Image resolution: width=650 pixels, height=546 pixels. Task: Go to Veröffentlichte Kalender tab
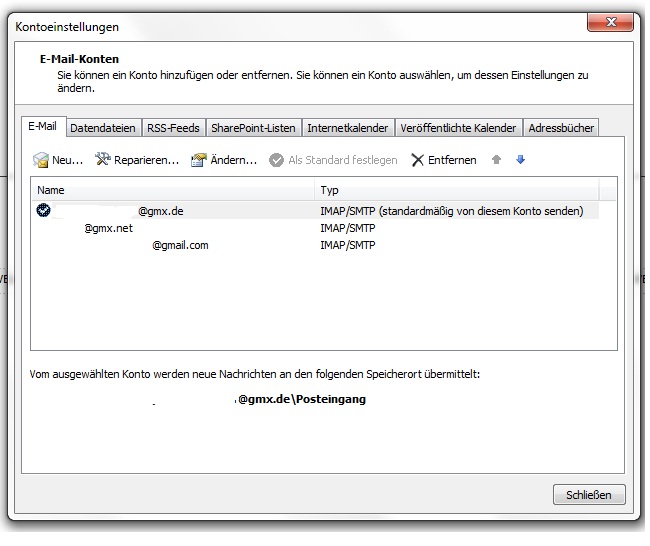(458, 128)
